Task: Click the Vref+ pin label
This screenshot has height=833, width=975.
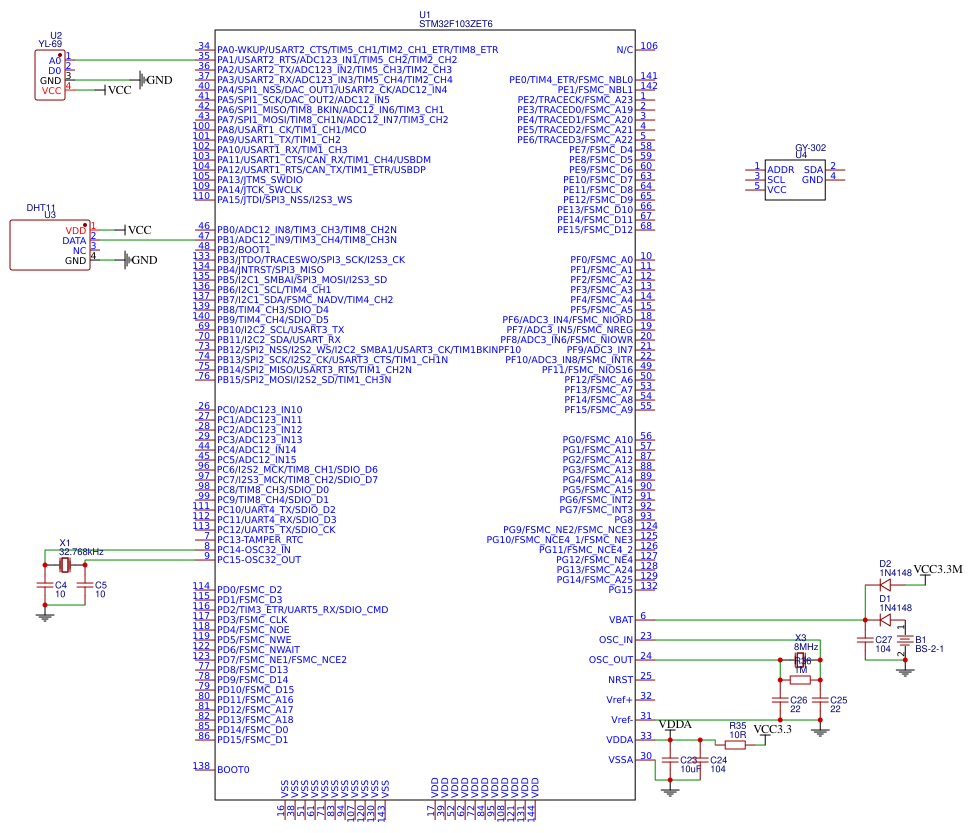Action: pos(619,700)
